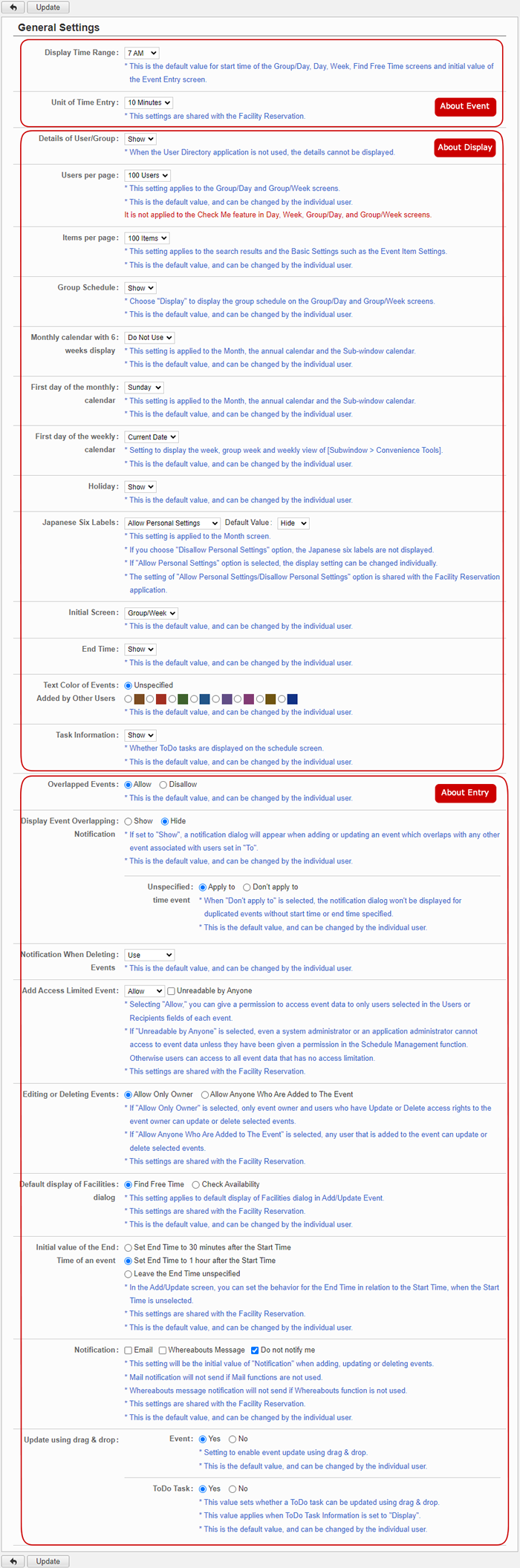Click the back arrow icon at page bottom
This screenshot has height=1568, width=520.
(13, 1561)
